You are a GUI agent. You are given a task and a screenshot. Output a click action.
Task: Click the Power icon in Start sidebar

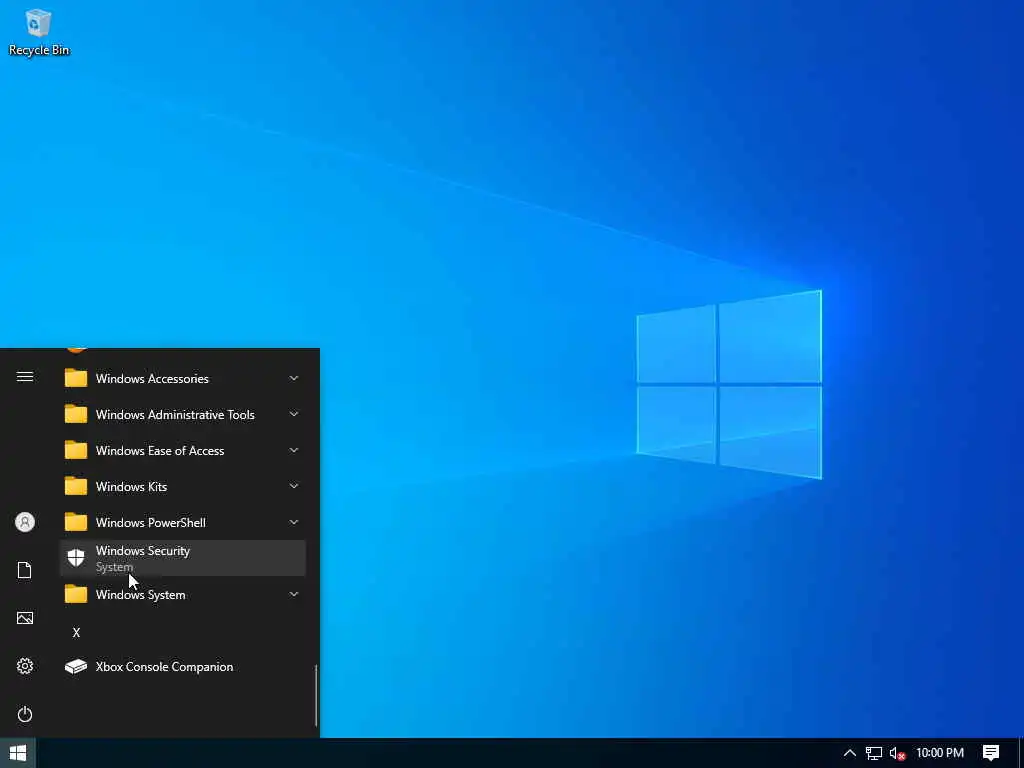pyautogui.click(x=25, y=714)
